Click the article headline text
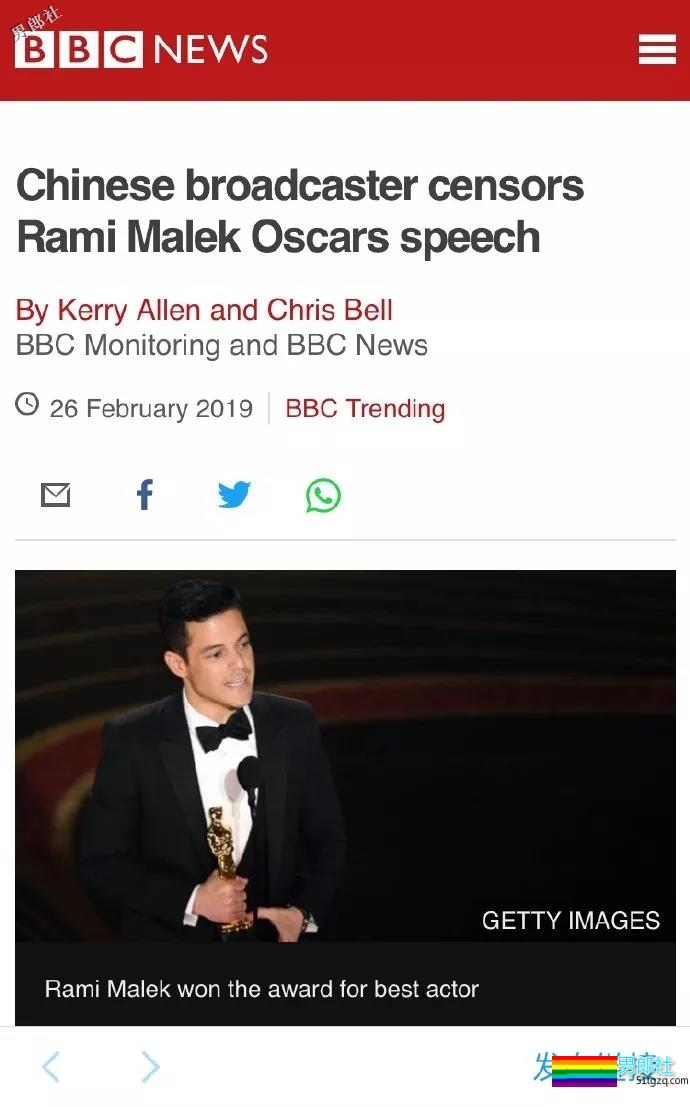Image resolution: width=690 pixels, height=1107 pixels. [x=300, y=211]
